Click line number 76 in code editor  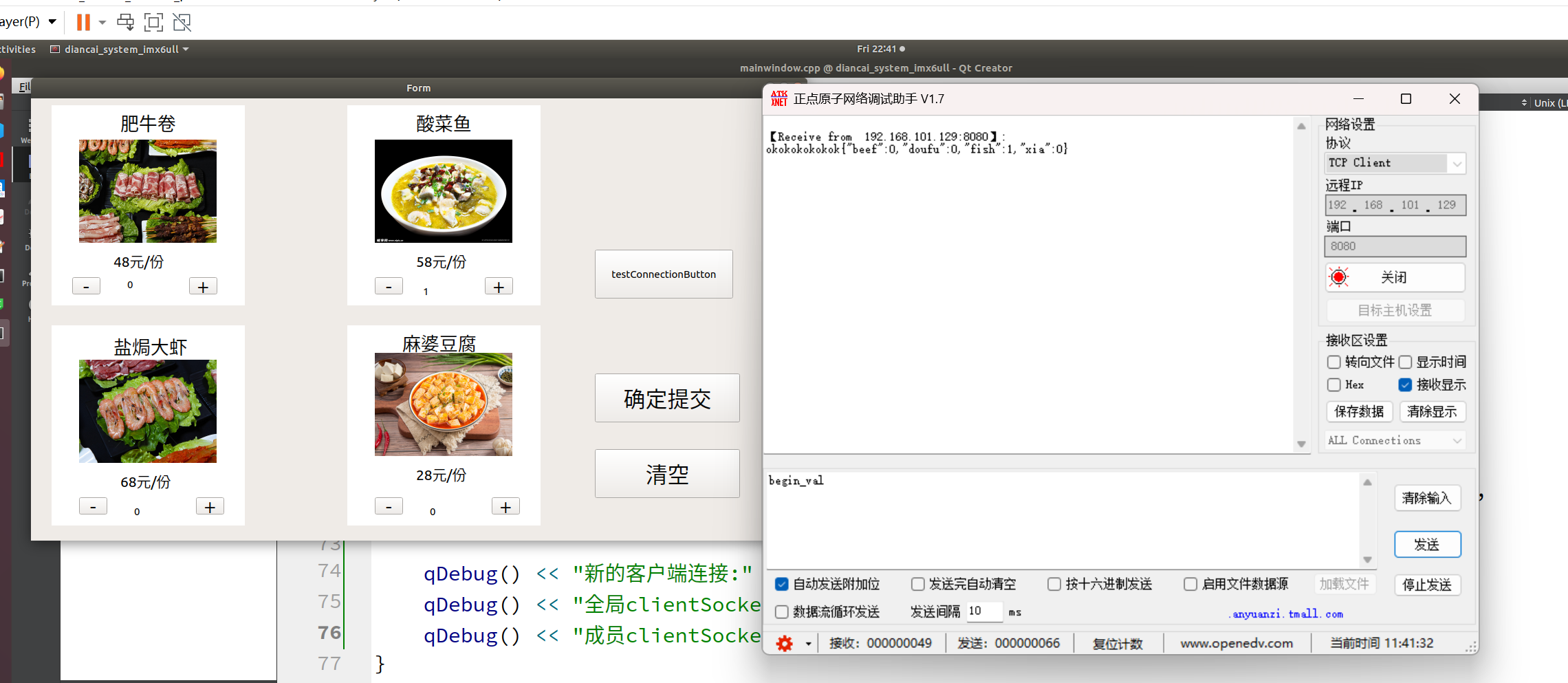329,632
